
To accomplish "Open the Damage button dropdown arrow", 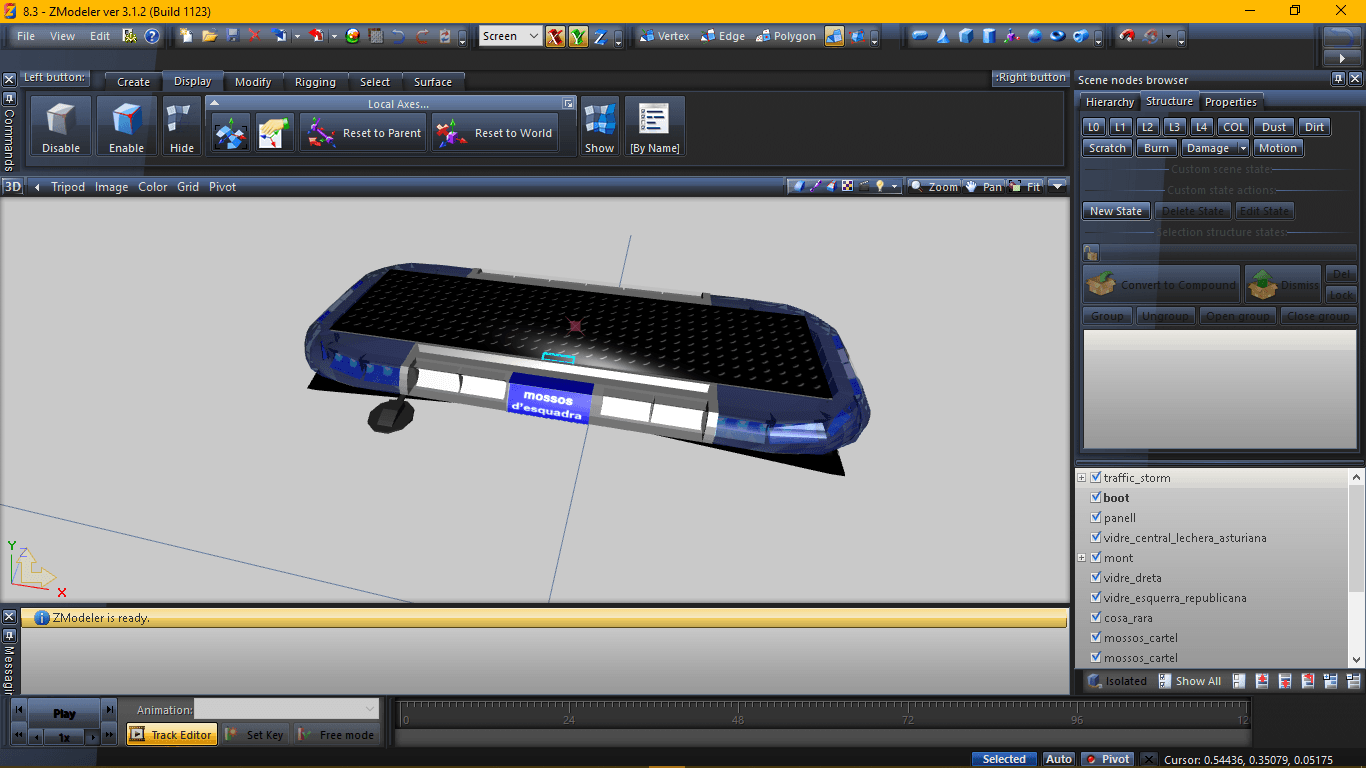I will (1243, 148).
